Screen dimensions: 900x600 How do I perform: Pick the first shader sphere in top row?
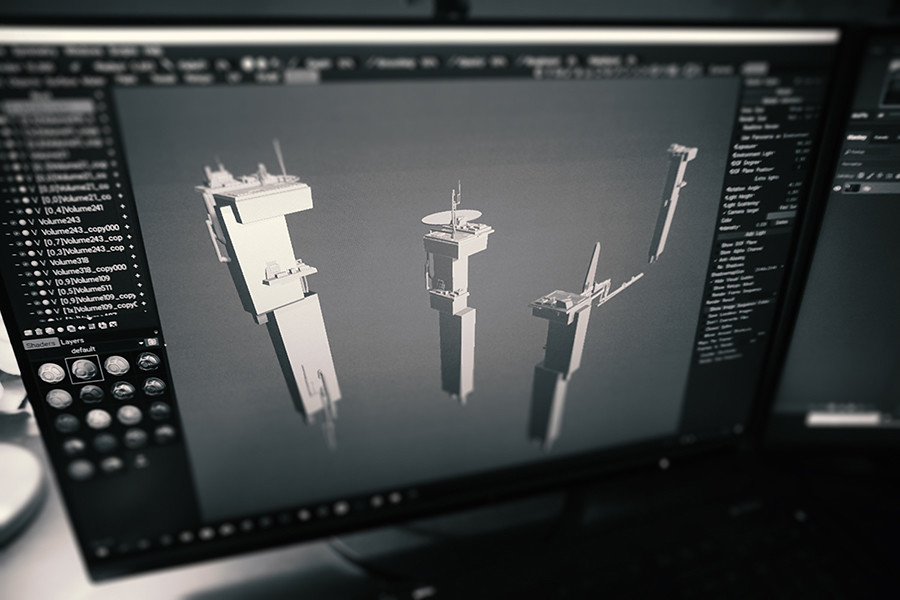coord(51,373)
